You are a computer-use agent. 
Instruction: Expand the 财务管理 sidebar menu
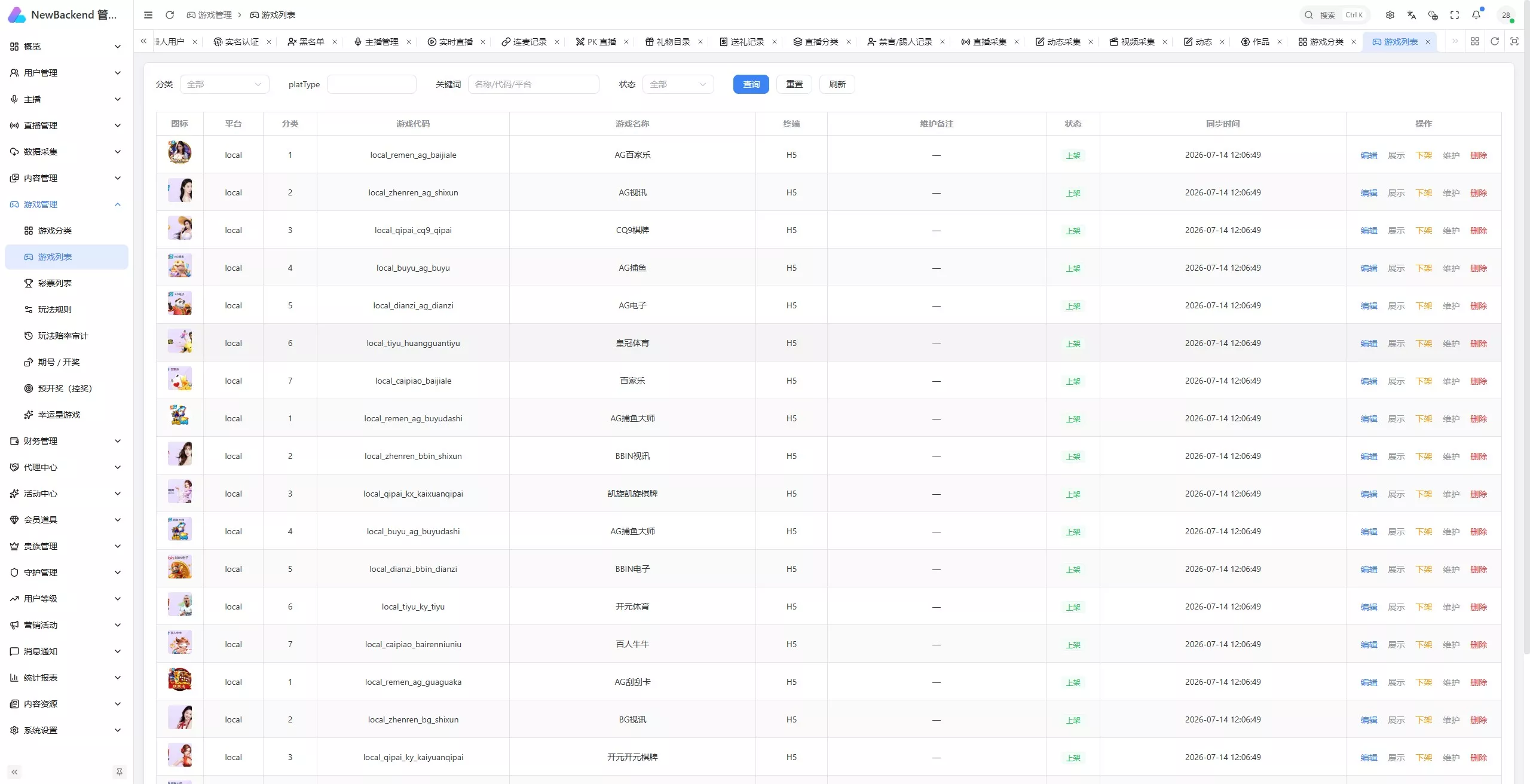tap(66, 441)
